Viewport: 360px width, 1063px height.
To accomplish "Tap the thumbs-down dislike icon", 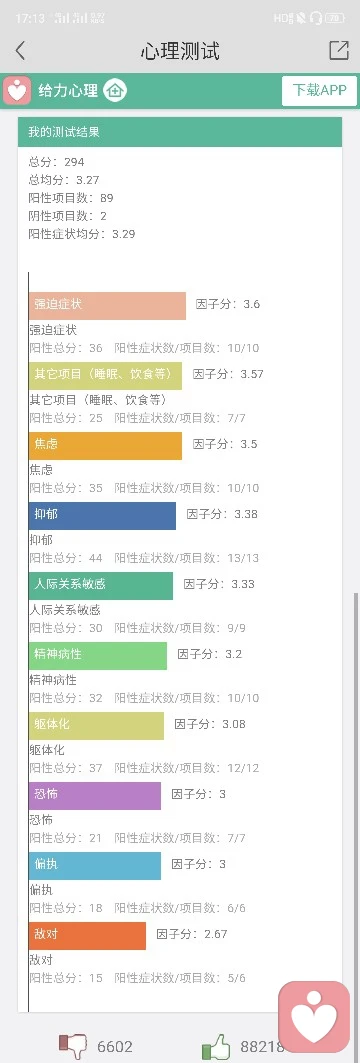I will pyautogui.click(x=74, y=1045).
